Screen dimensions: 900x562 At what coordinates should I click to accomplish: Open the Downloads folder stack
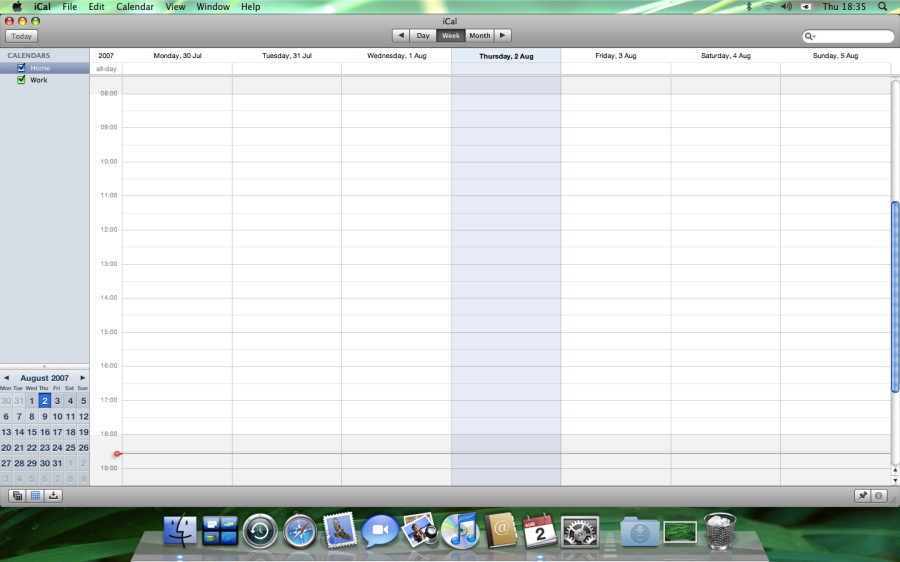(639, 532)
